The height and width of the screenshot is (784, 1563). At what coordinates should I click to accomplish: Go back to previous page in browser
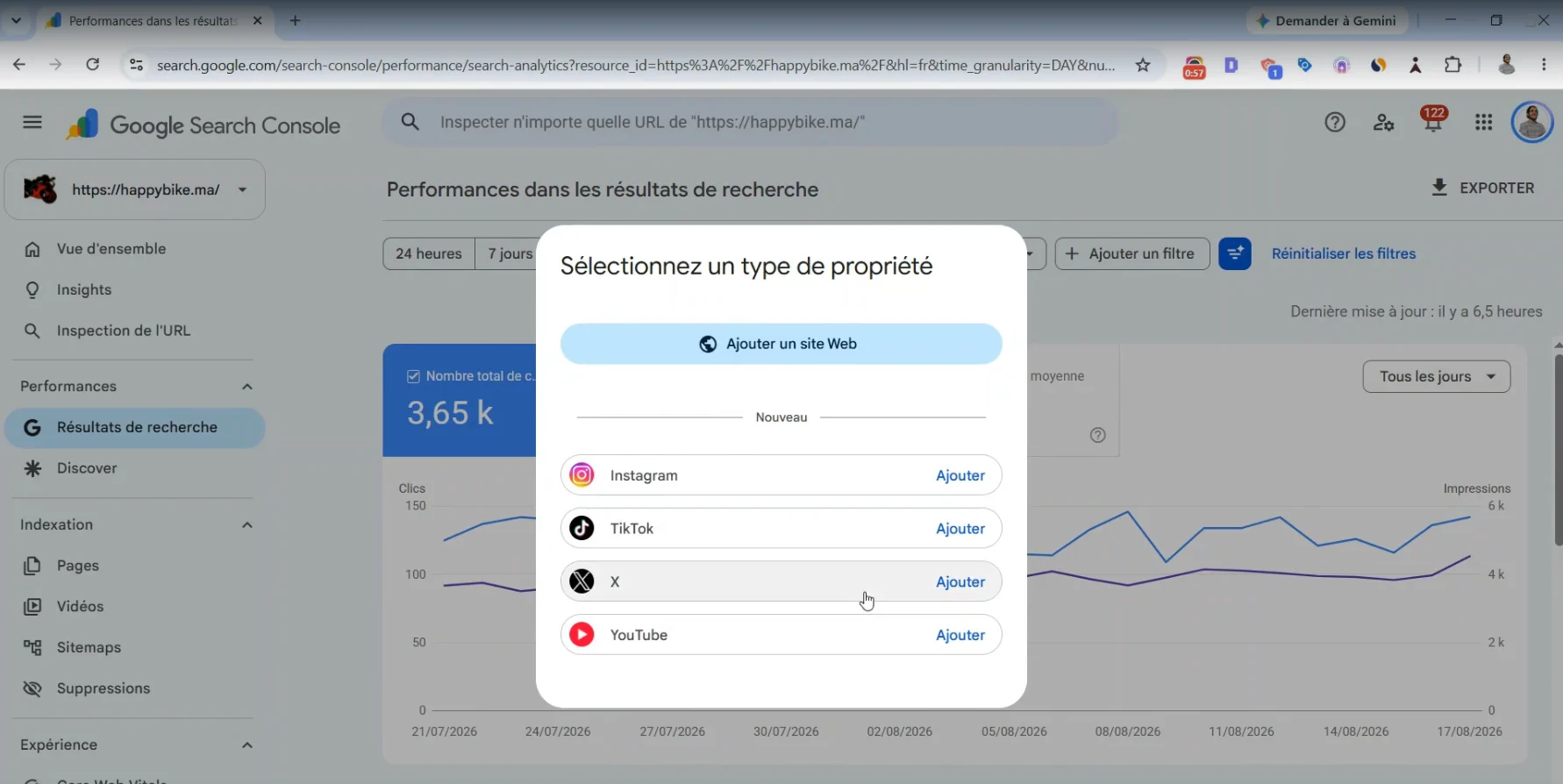click(19, 65)
